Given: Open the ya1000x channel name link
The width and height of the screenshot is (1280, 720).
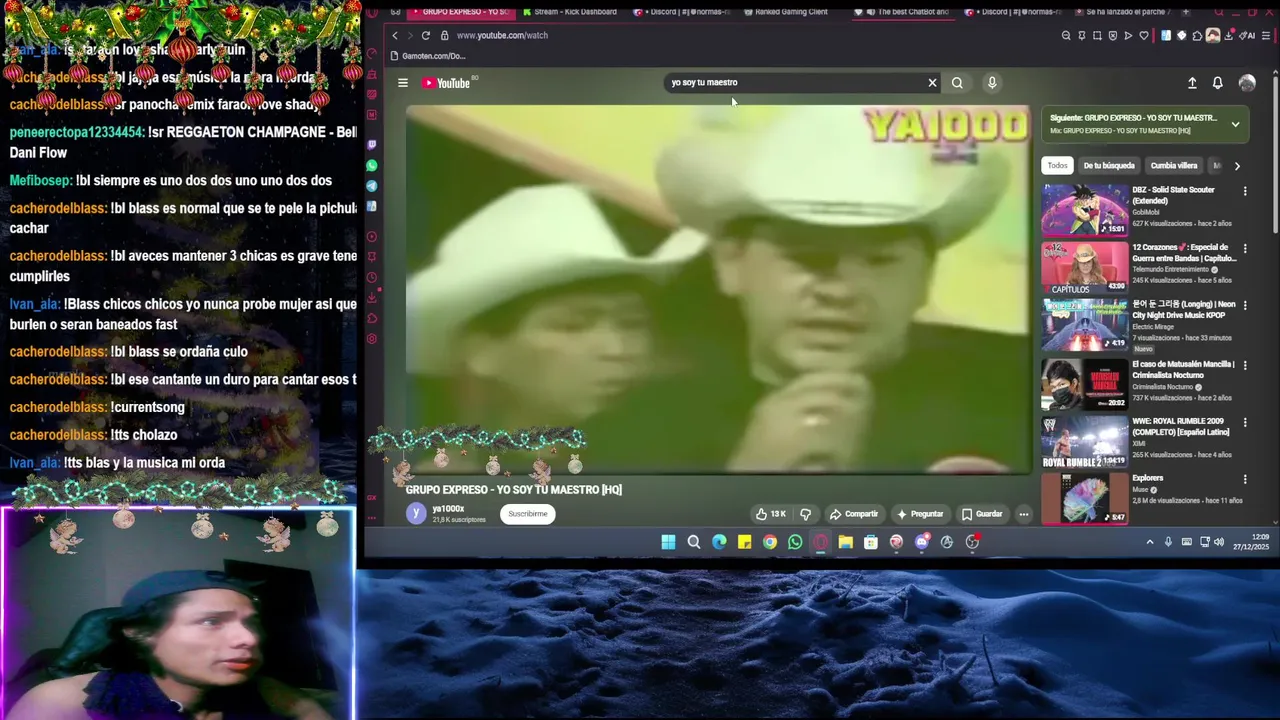Looking at the screenshot, I should [x=448, y=509].
